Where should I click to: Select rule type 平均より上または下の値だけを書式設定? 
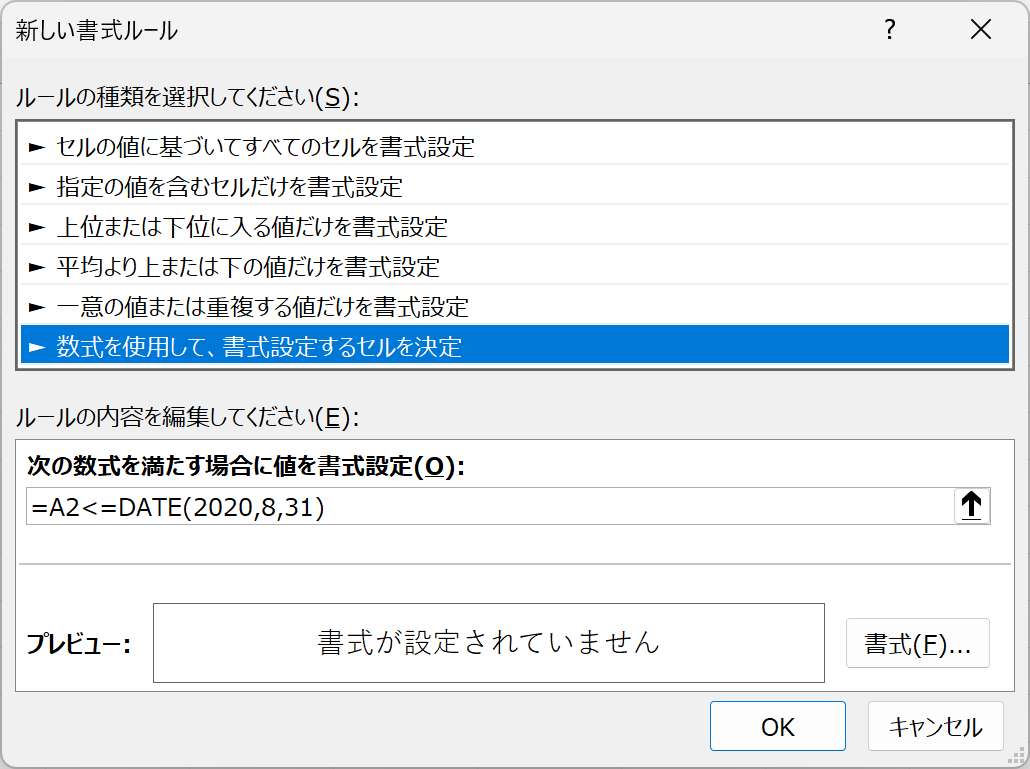[x=515, y=267]
